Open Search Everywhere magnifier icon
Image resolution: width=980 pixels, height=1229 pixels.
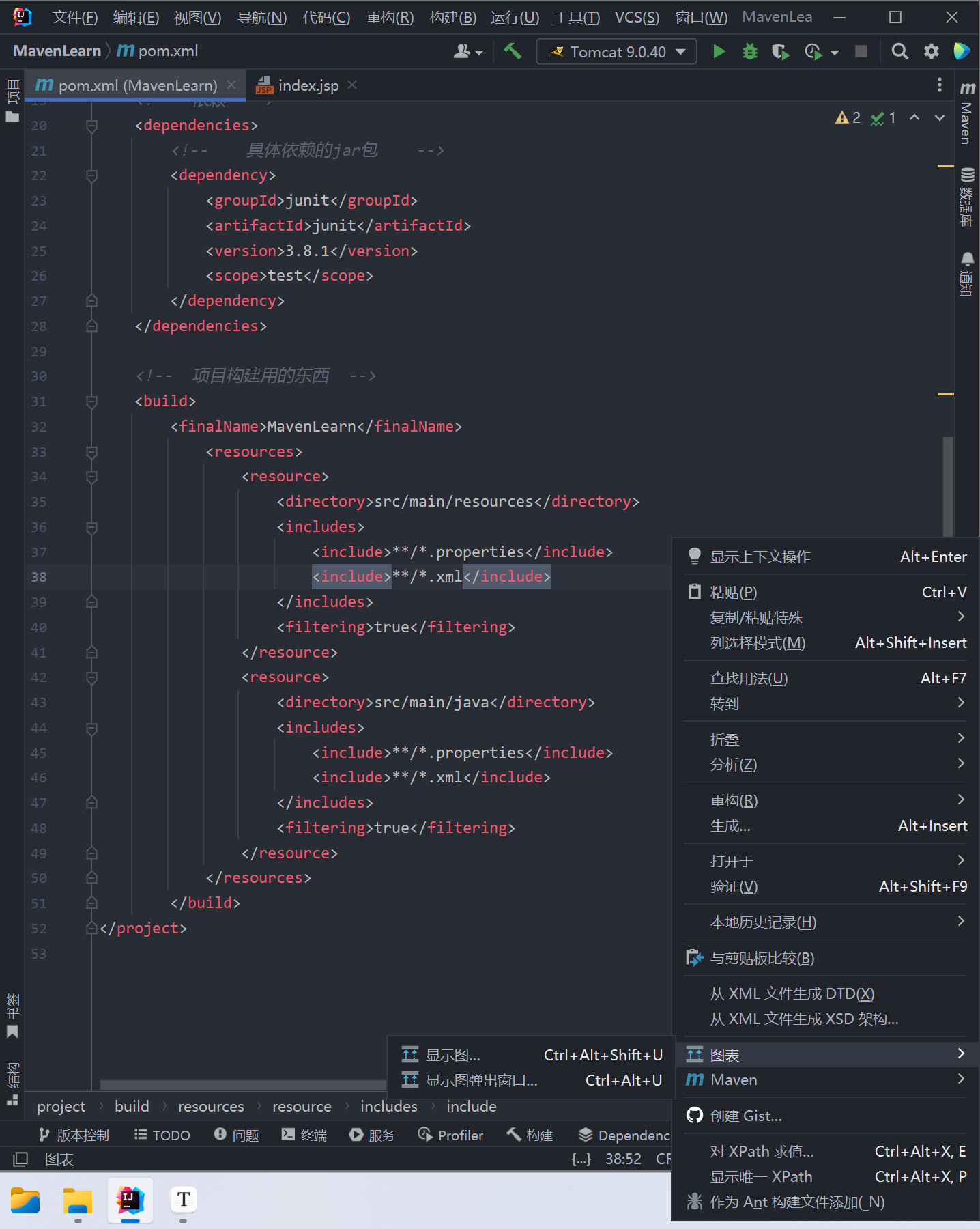[899, 52]
